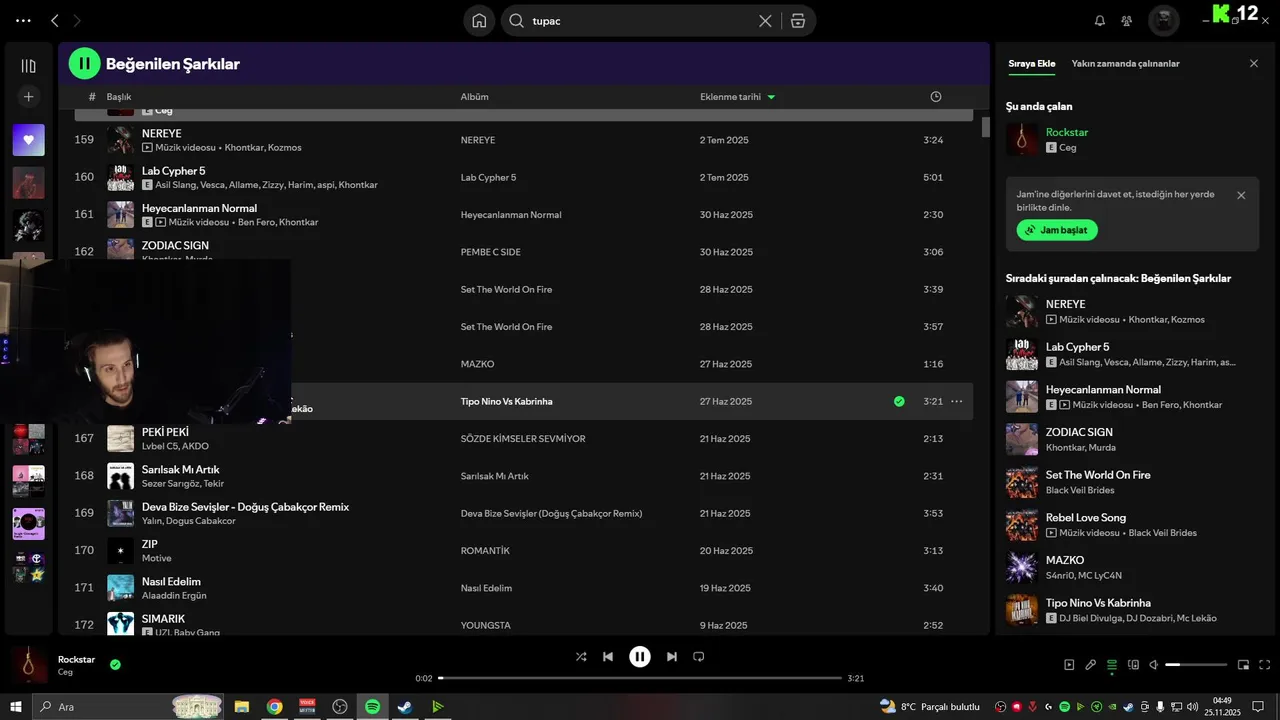Sort by duration clock icon column
1280x720 pixels.
point(936,97)
